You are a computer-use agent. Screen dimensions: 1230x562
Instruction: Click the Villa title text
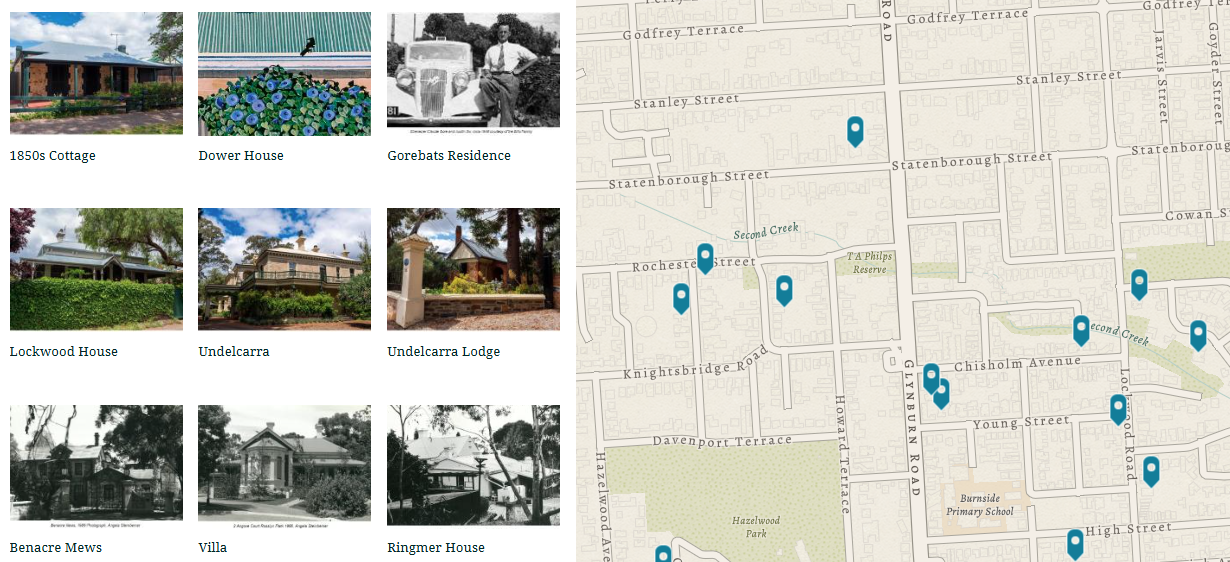(x=212, y=548)
